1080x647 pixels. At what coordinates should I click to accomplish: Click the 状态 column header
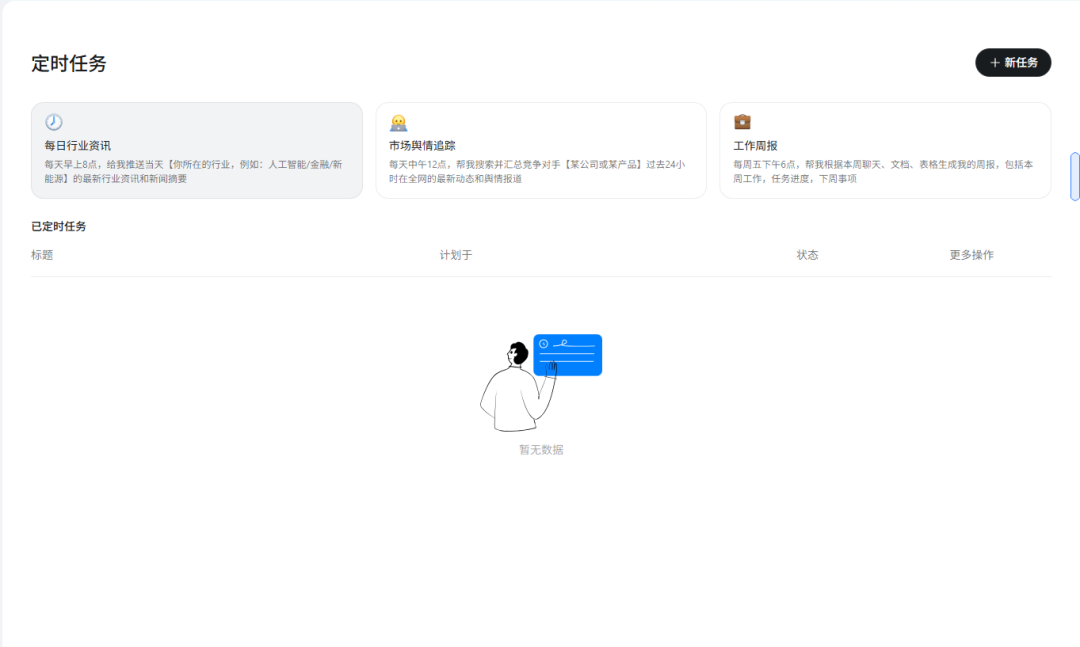(x=807, y=255)
